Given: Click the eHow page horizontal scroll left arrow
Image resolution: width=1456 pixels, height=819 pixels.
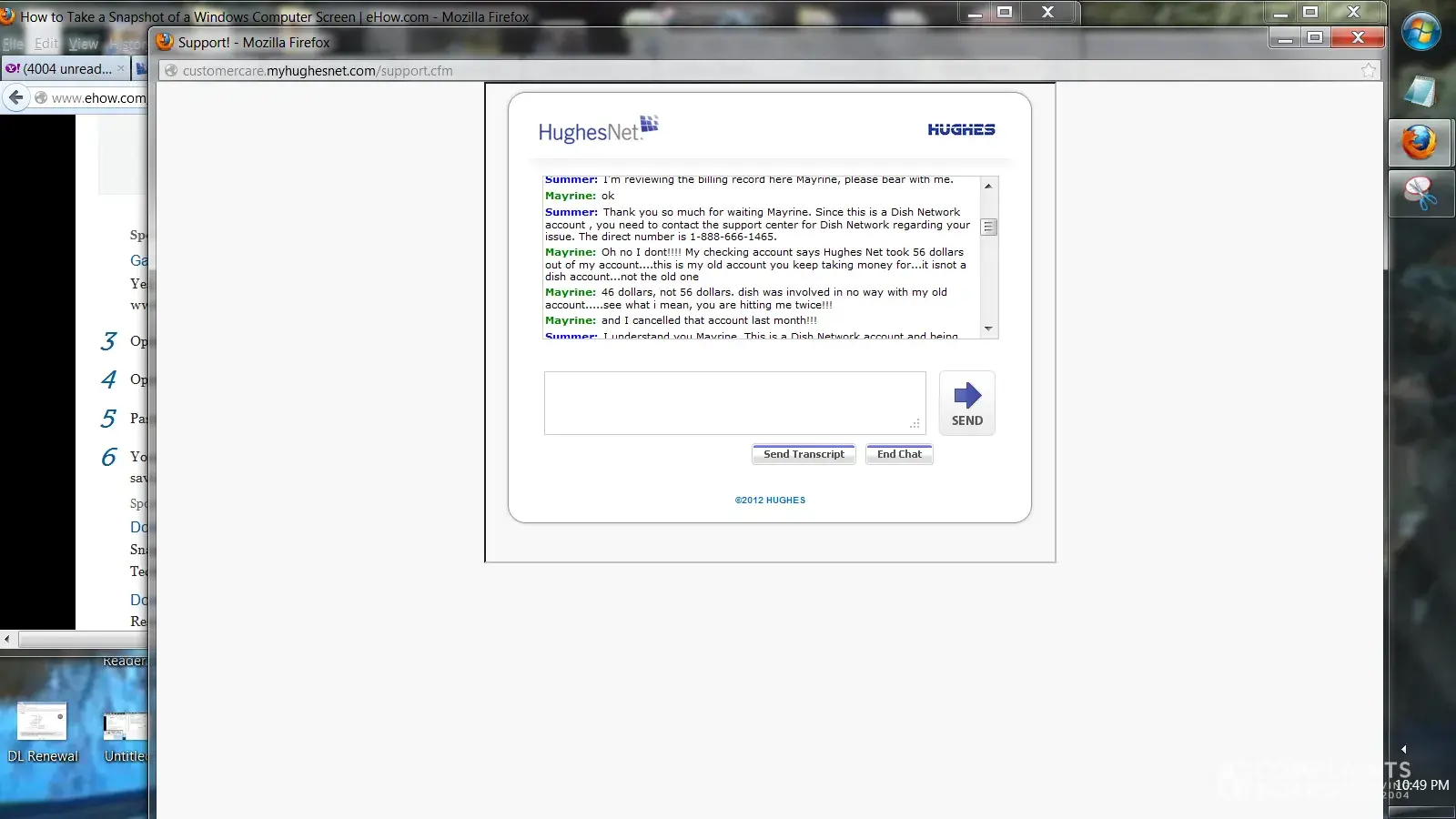Looking at the screenshot, I should [7, 639].
